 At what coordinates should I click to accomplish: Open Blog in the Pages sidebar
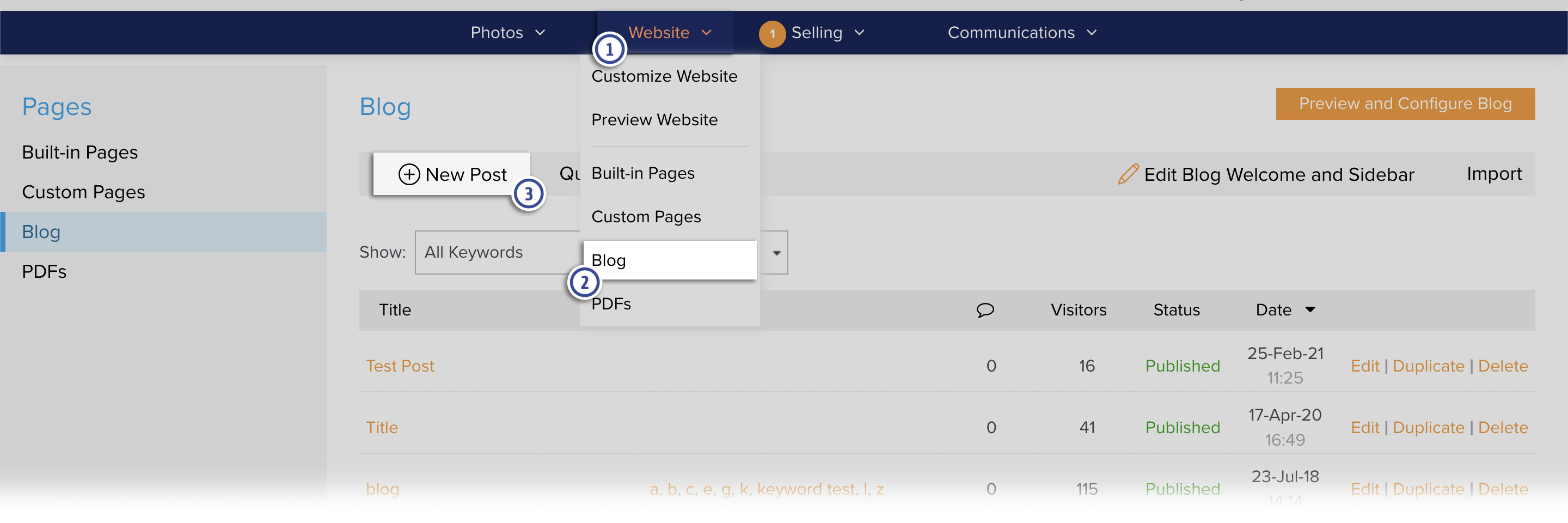tap(163, 232)
